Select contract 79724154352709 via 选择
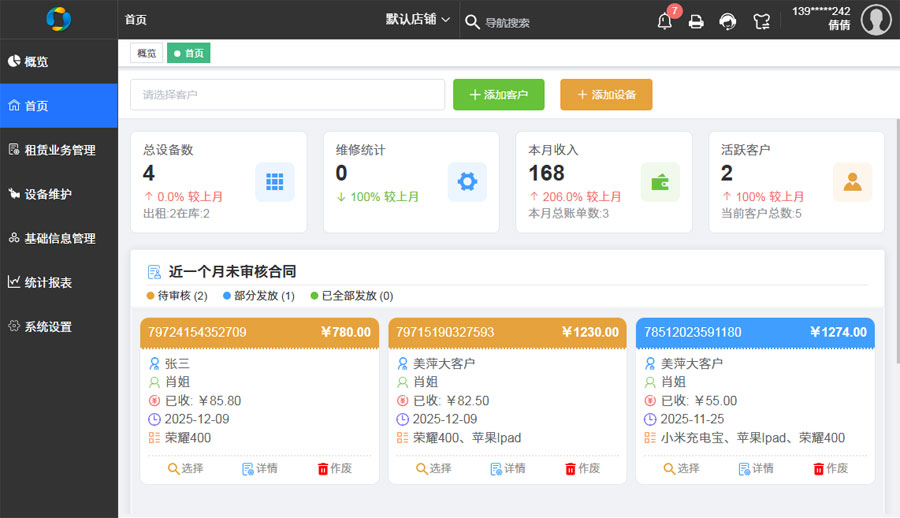This screenshot has width=900, height=518. [185, 469]
